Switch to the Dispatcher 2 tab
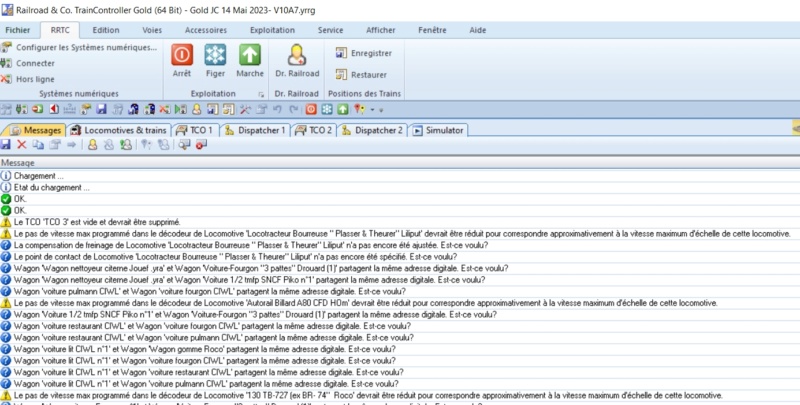 click(x=373, y=131)
